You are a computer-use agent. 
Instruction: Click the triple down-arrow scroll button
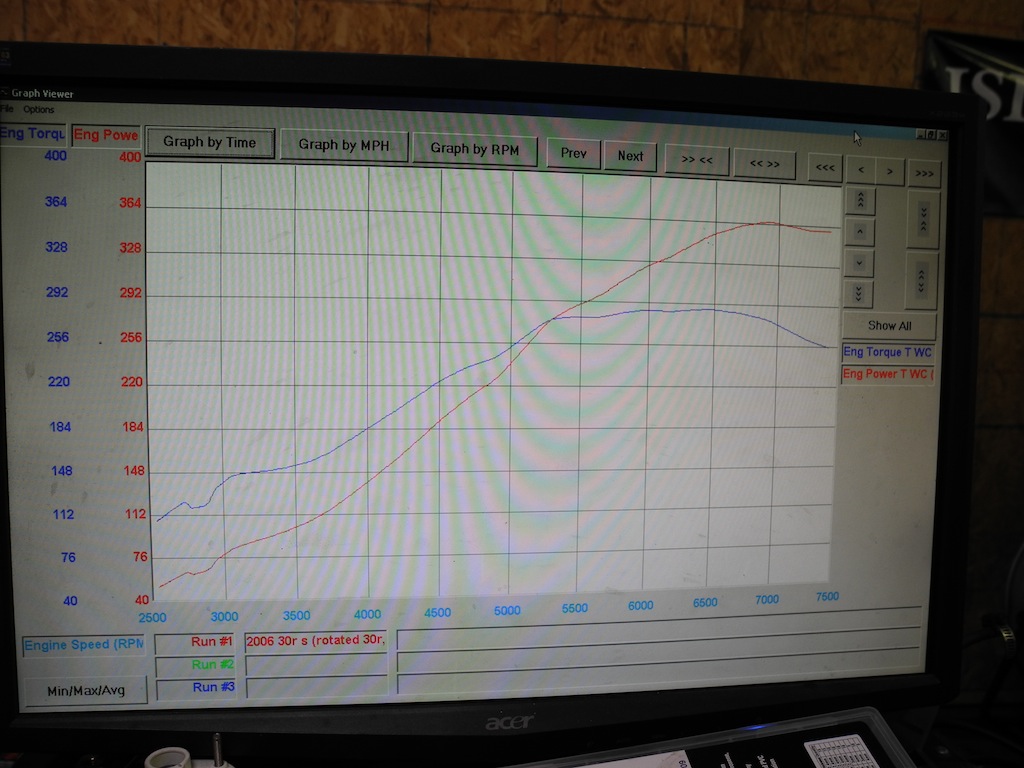(x=859, y=293)
